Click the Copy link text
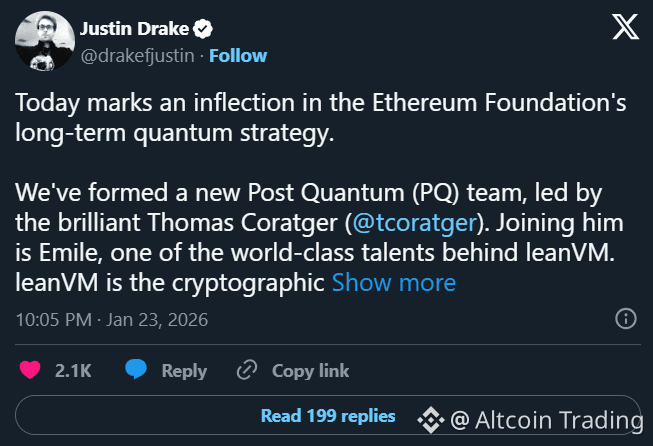Screen dimensions: 653x446 (311, 370)
